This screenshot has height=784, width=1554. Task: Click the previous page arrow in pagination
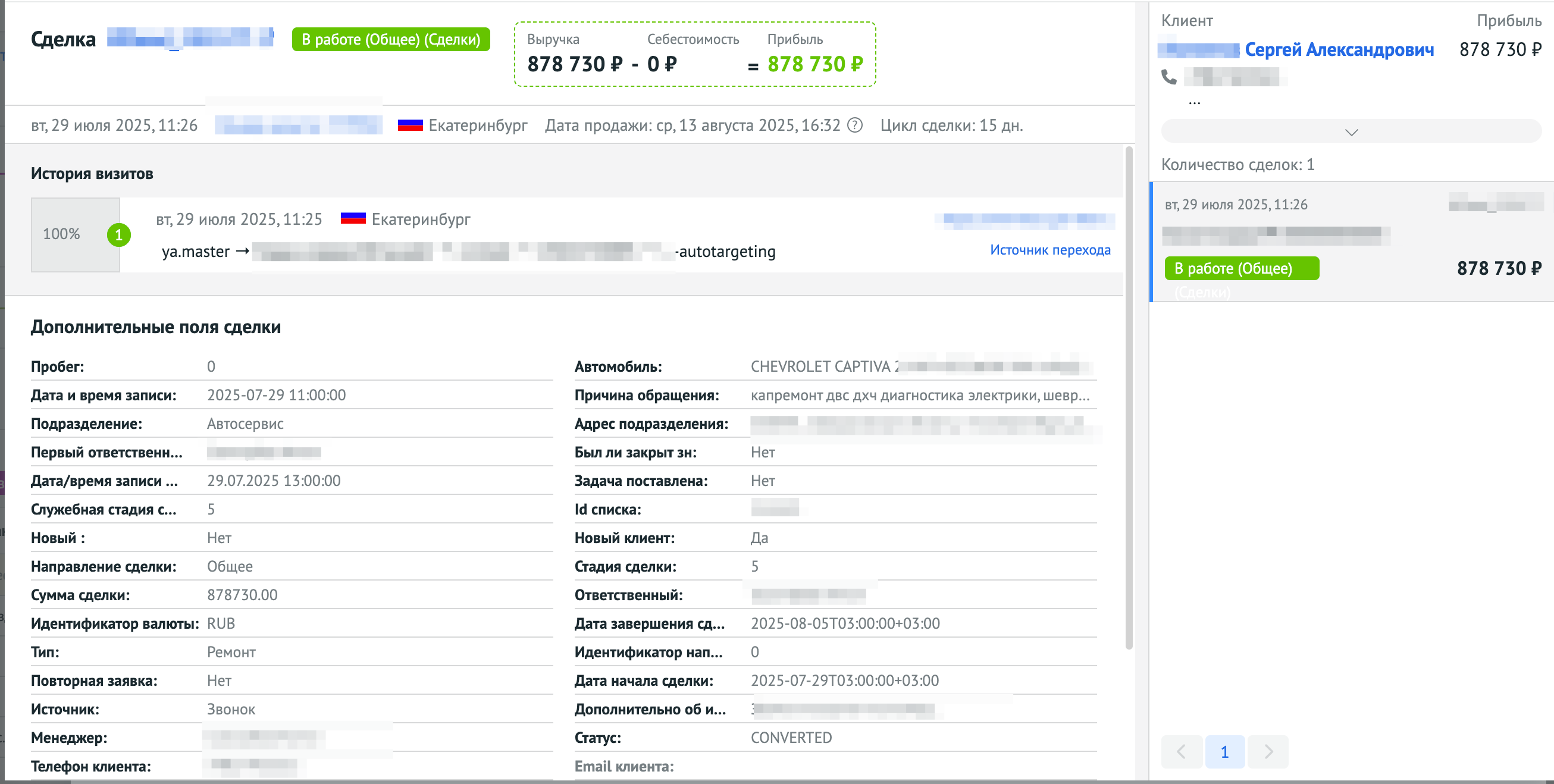pyautogui.click(x=1181, y=751)
